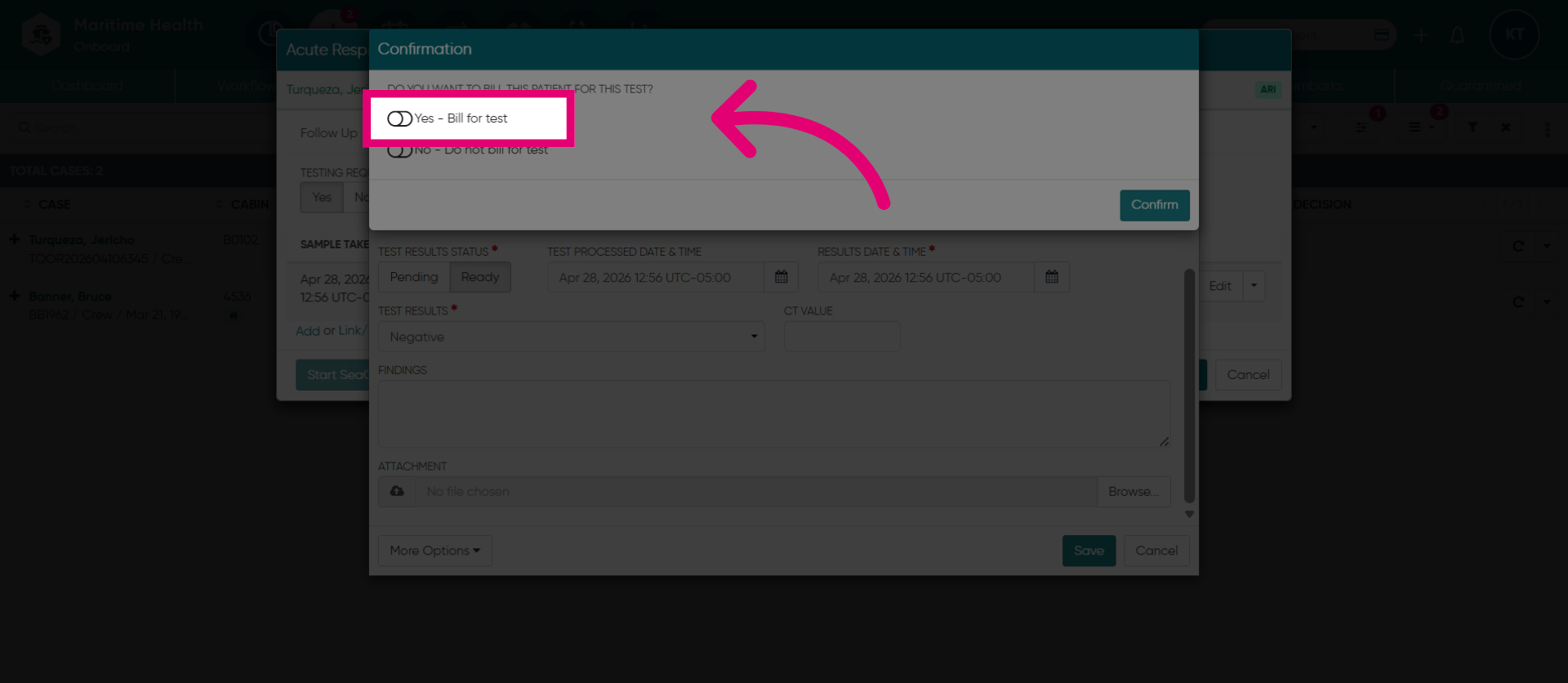Open the More Options dropdown

(434, 551)
